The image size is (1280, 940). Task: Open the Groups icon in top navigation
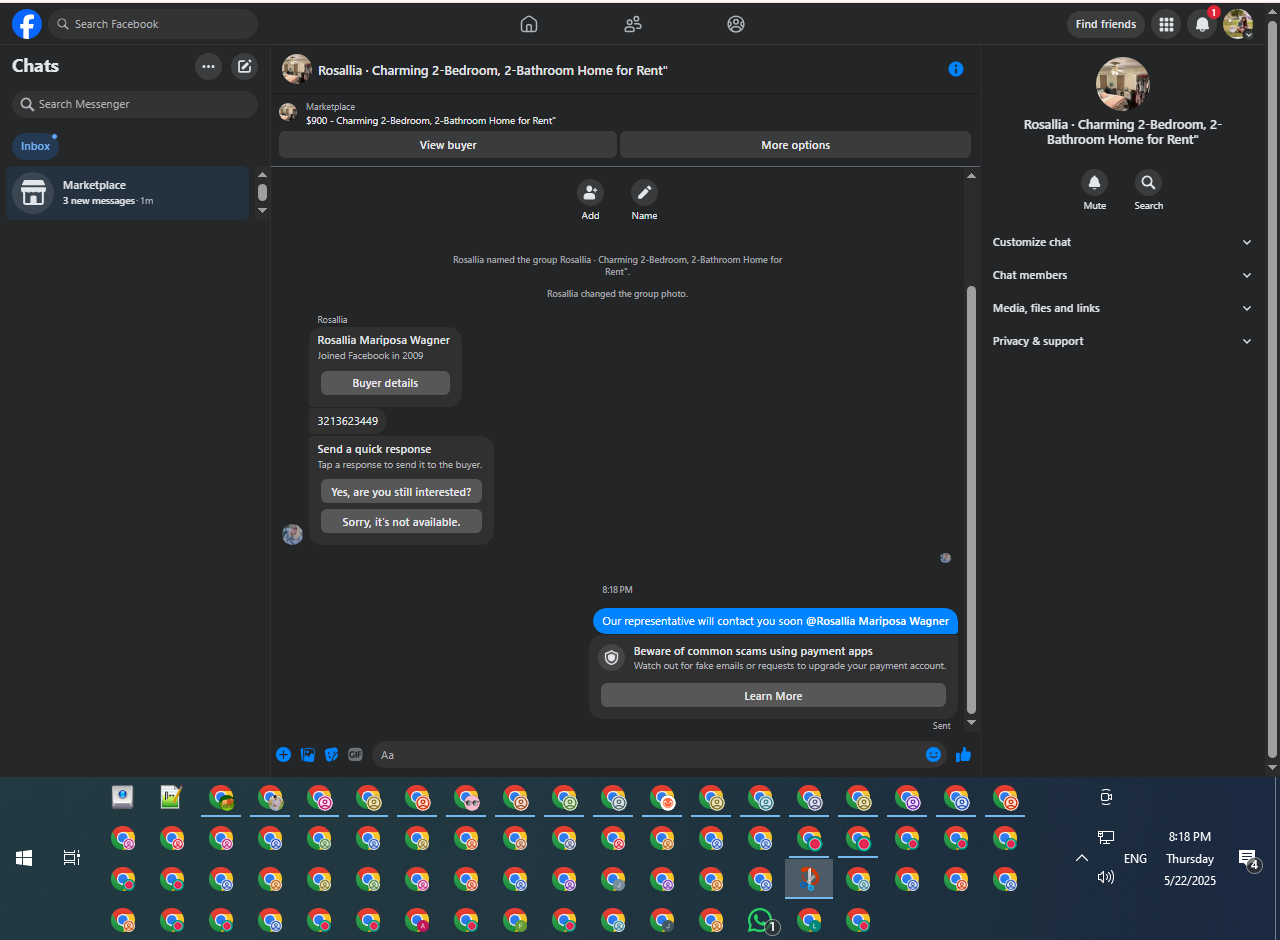[736, 24]
